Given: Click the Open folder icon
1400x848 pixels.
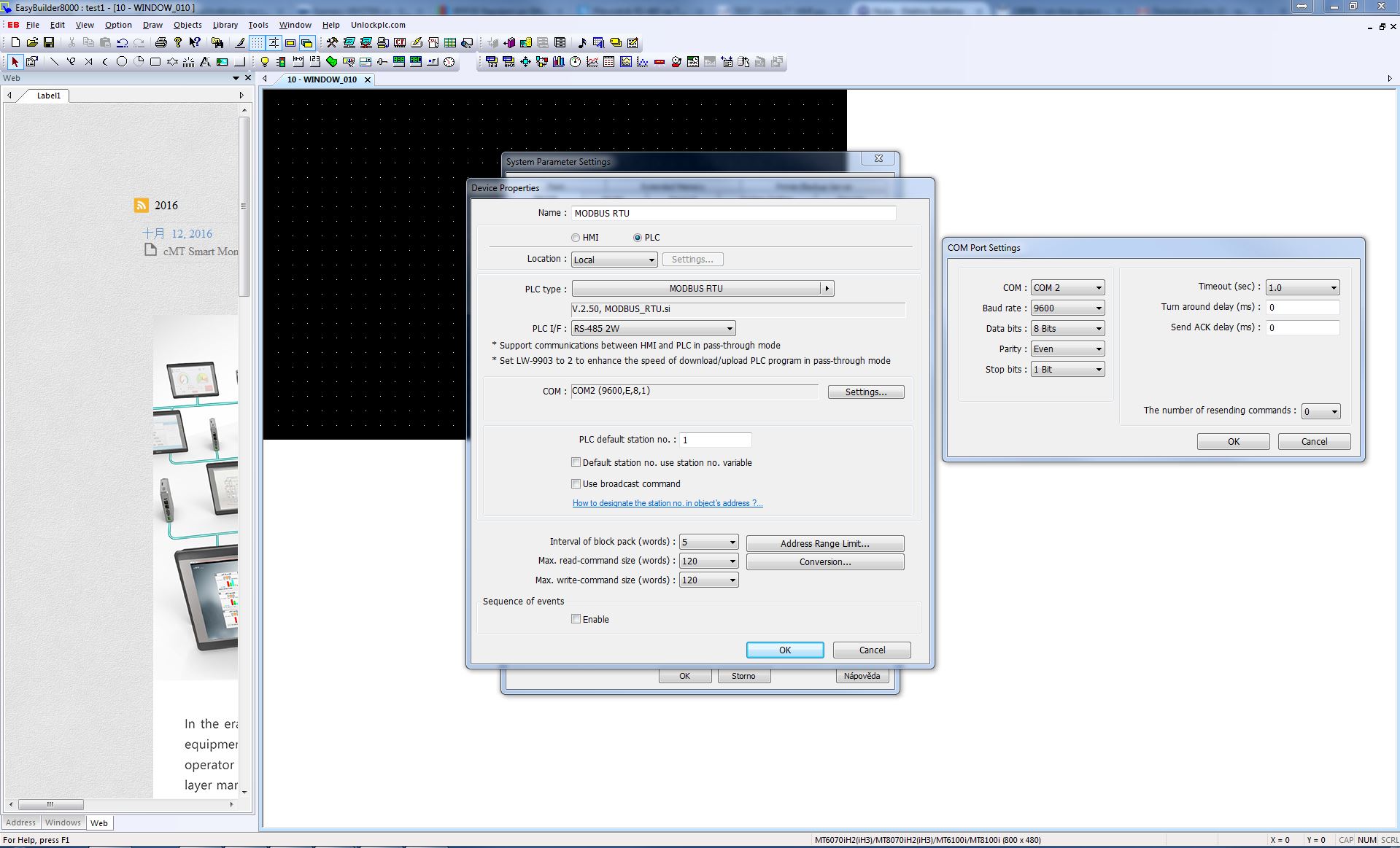Looking at the screenshot, I should point(32,43).
